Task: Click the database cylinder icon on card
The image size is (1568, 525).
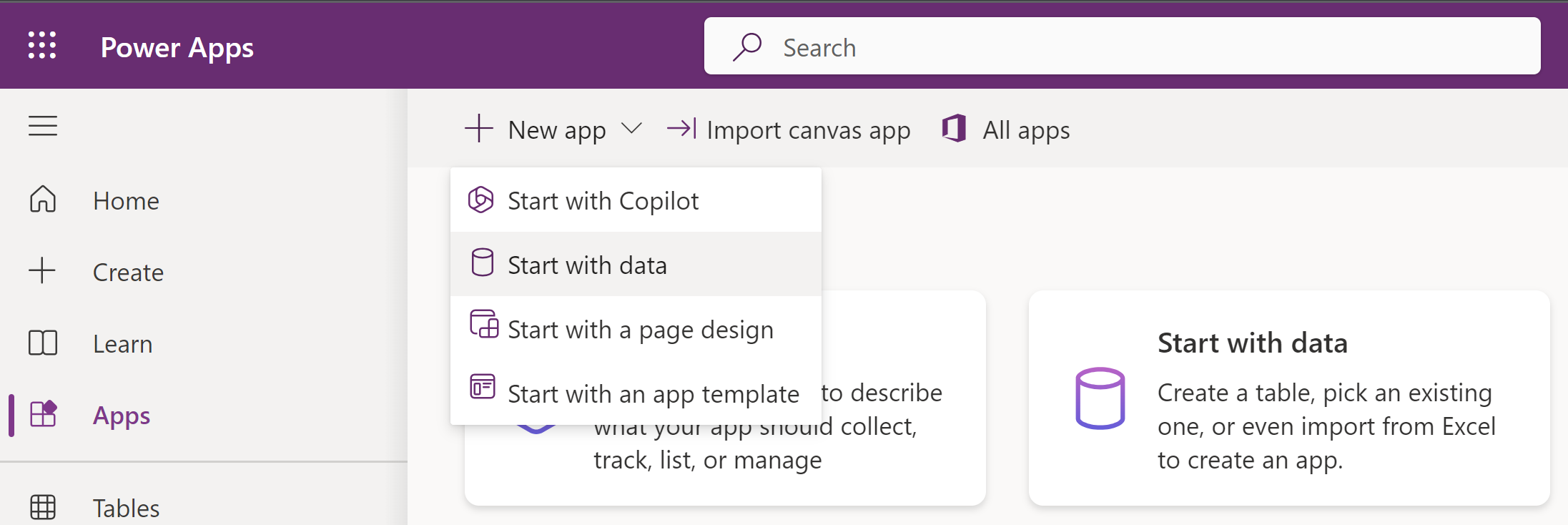Action: [x=1100, y=398]
